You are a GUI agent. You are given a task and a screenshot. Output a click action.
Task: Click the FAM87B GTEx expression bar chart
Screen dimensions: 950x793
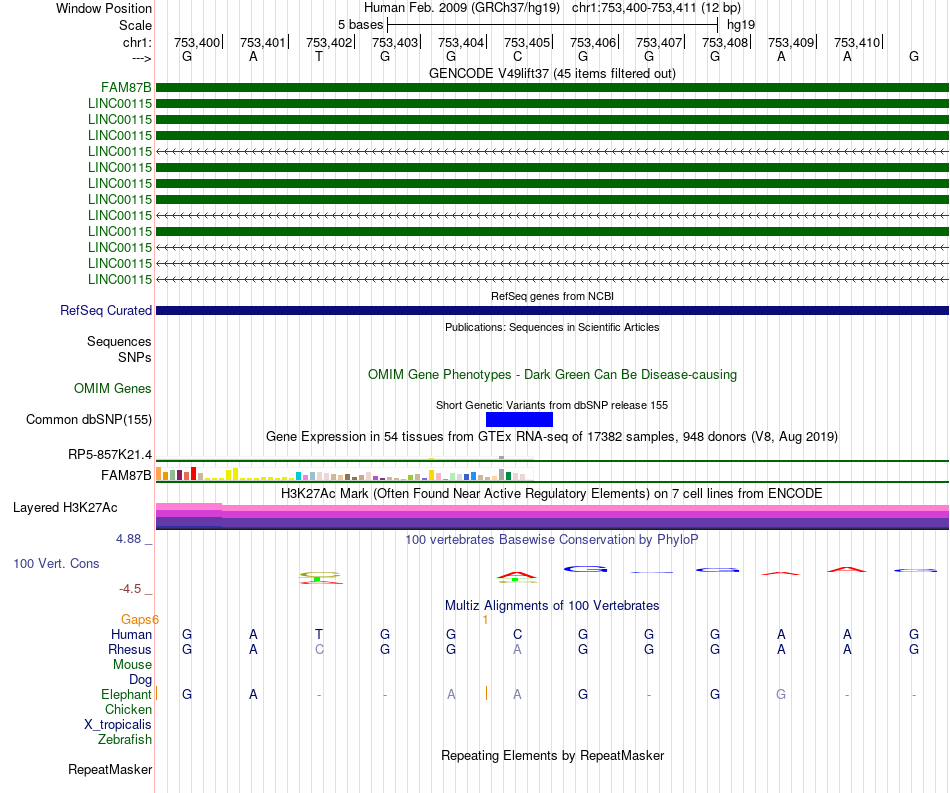tap(344, 474)
